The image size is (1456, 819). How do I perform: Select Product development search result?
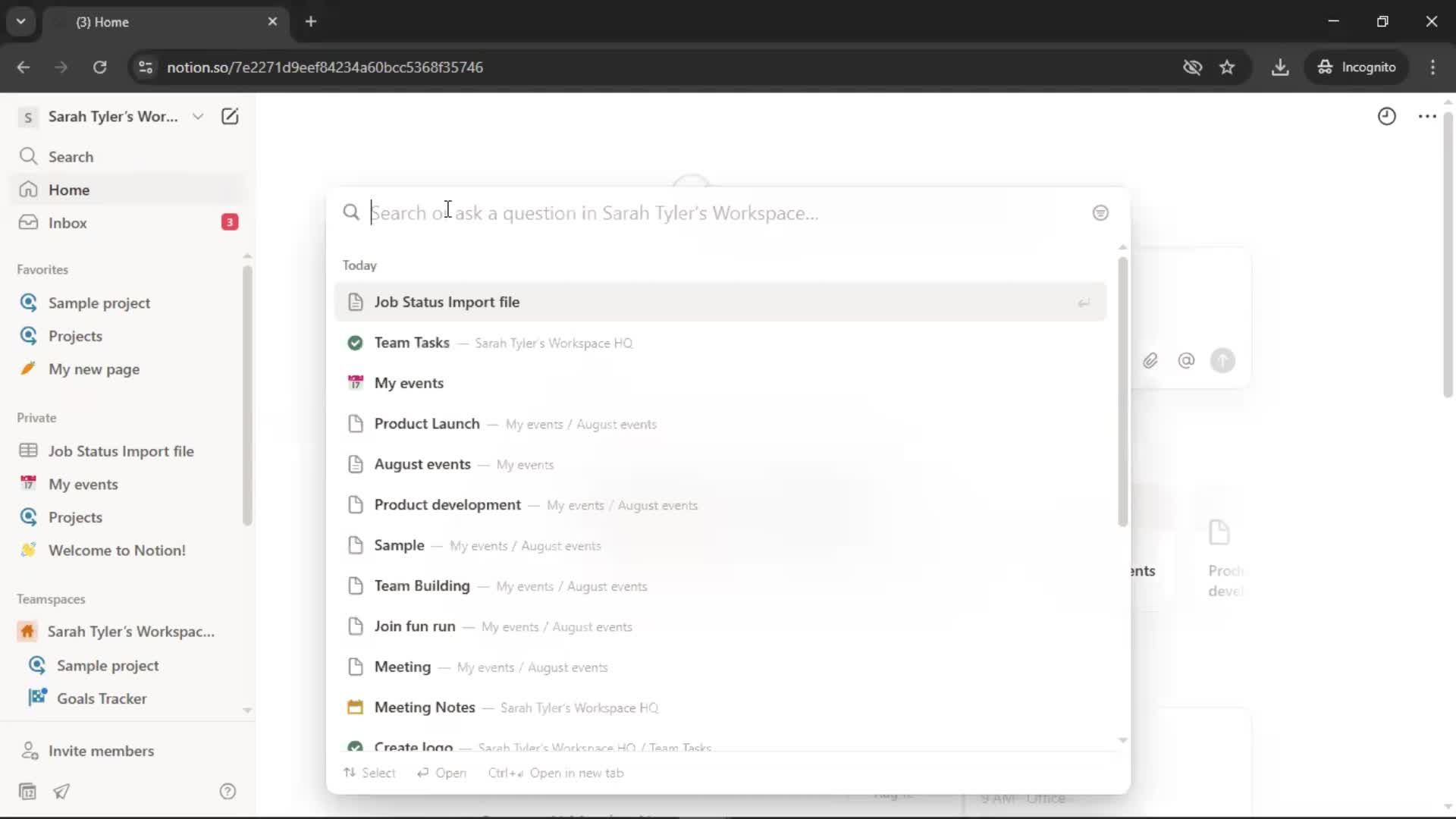pos(720,505)
